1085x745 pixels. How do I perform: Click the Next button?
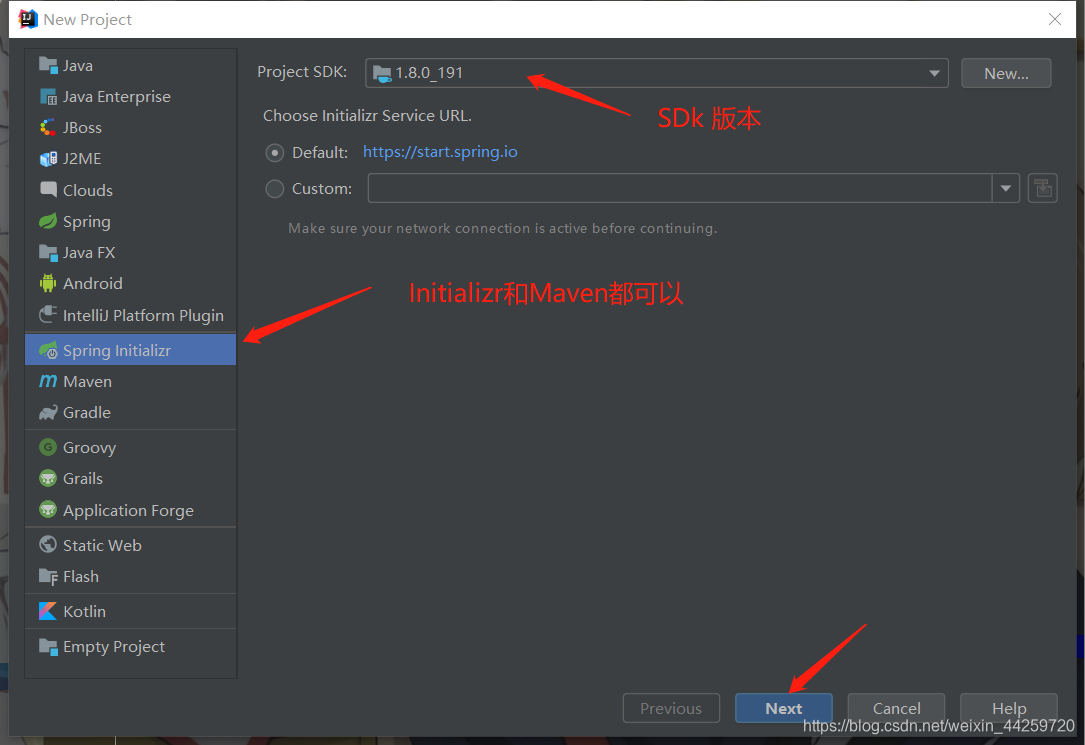click(783, 707)
